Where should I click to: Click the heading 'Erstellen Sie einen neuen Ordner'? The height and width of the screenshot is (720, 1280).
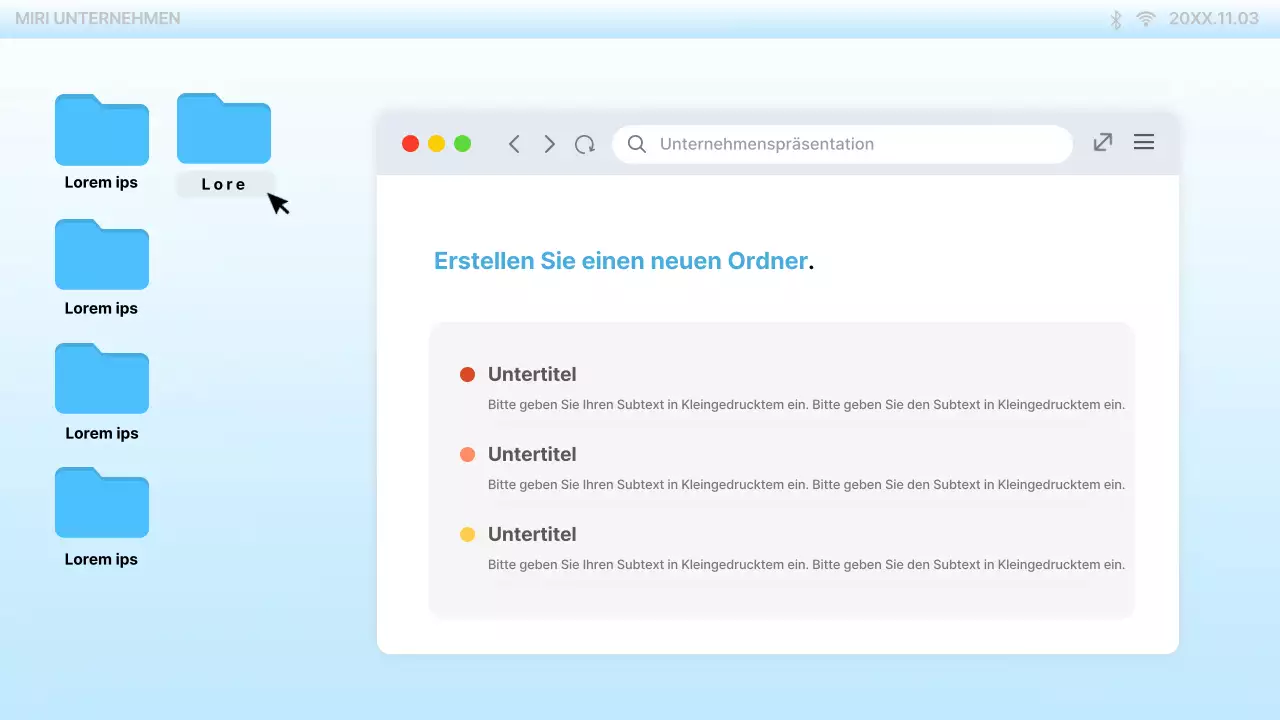(x=621, y=260)
